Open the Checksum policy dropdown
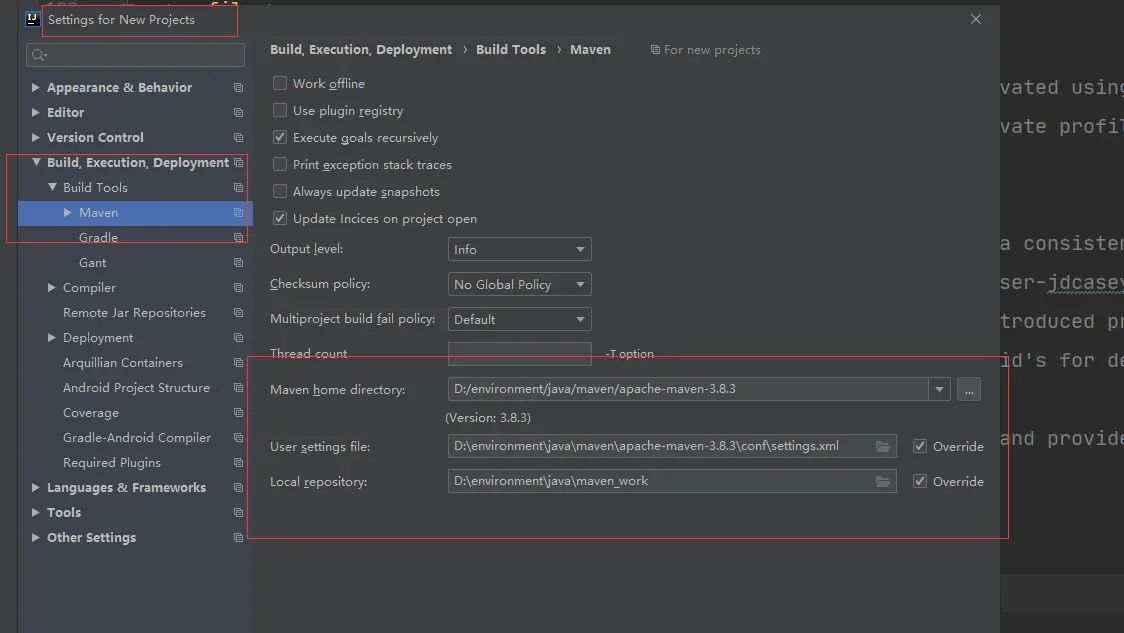The image size is (1124, 633). point(519,285)
